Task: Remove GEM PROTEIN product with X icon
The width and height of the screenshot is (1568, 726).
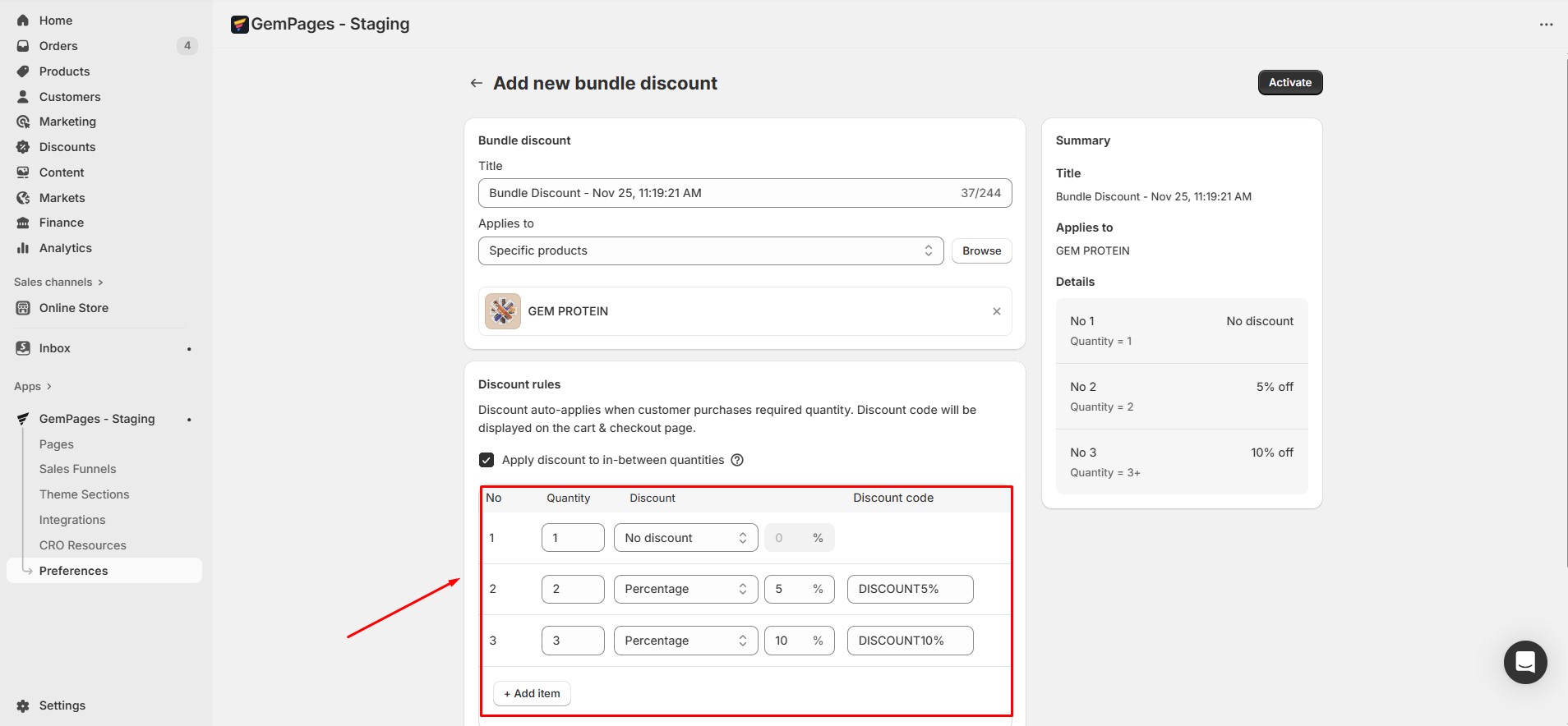Action: (996, 311)
